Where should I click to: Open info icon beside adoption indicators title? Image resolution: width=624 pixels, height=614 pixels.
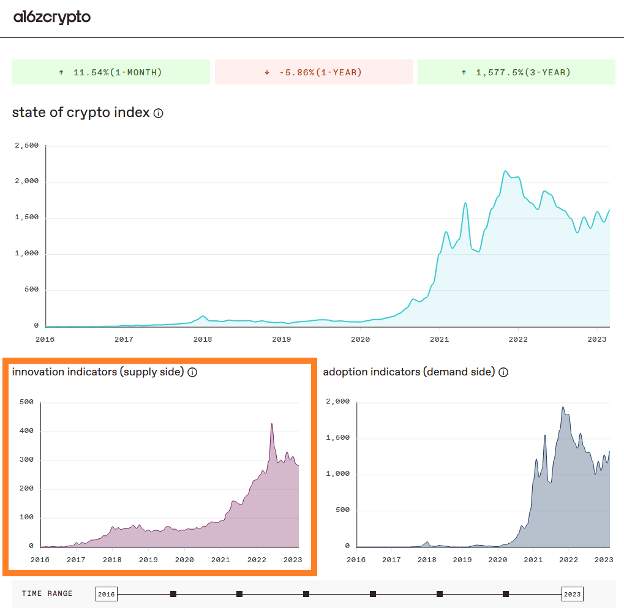click(x=503, y=372)
